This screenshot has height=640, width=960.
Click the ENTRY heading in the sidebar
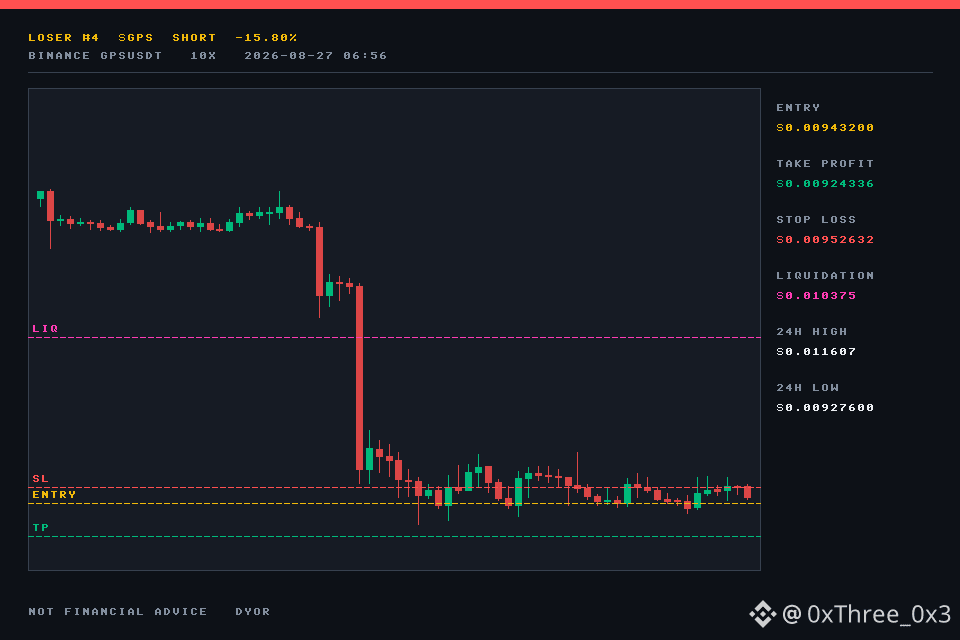tap(798, 108)
